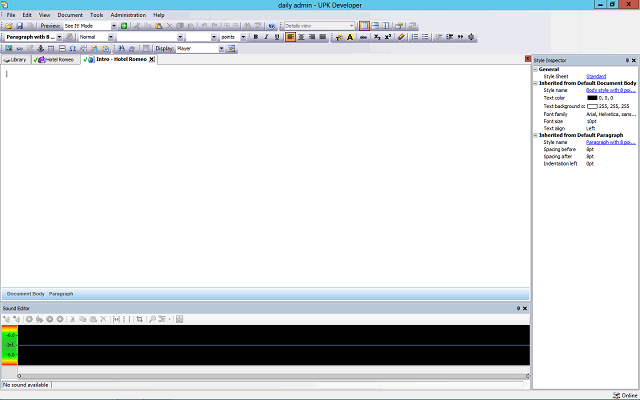This screenshot has width=640, height=400.
Task: Click the binoculars Find icon in editor toolbar
Action: (121, 49)
